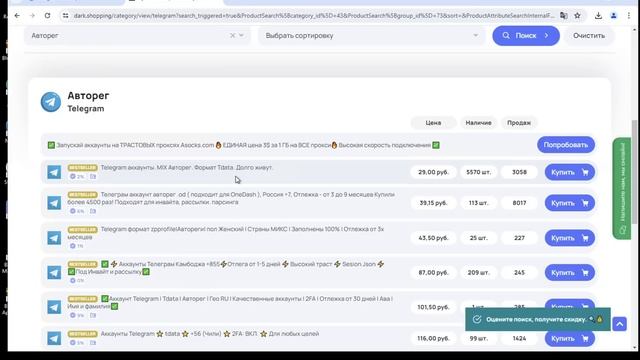Open Telegram аккаунты MIX Авторег listing
The height and width of the screenshot is (360, 640).
point(187,167)
